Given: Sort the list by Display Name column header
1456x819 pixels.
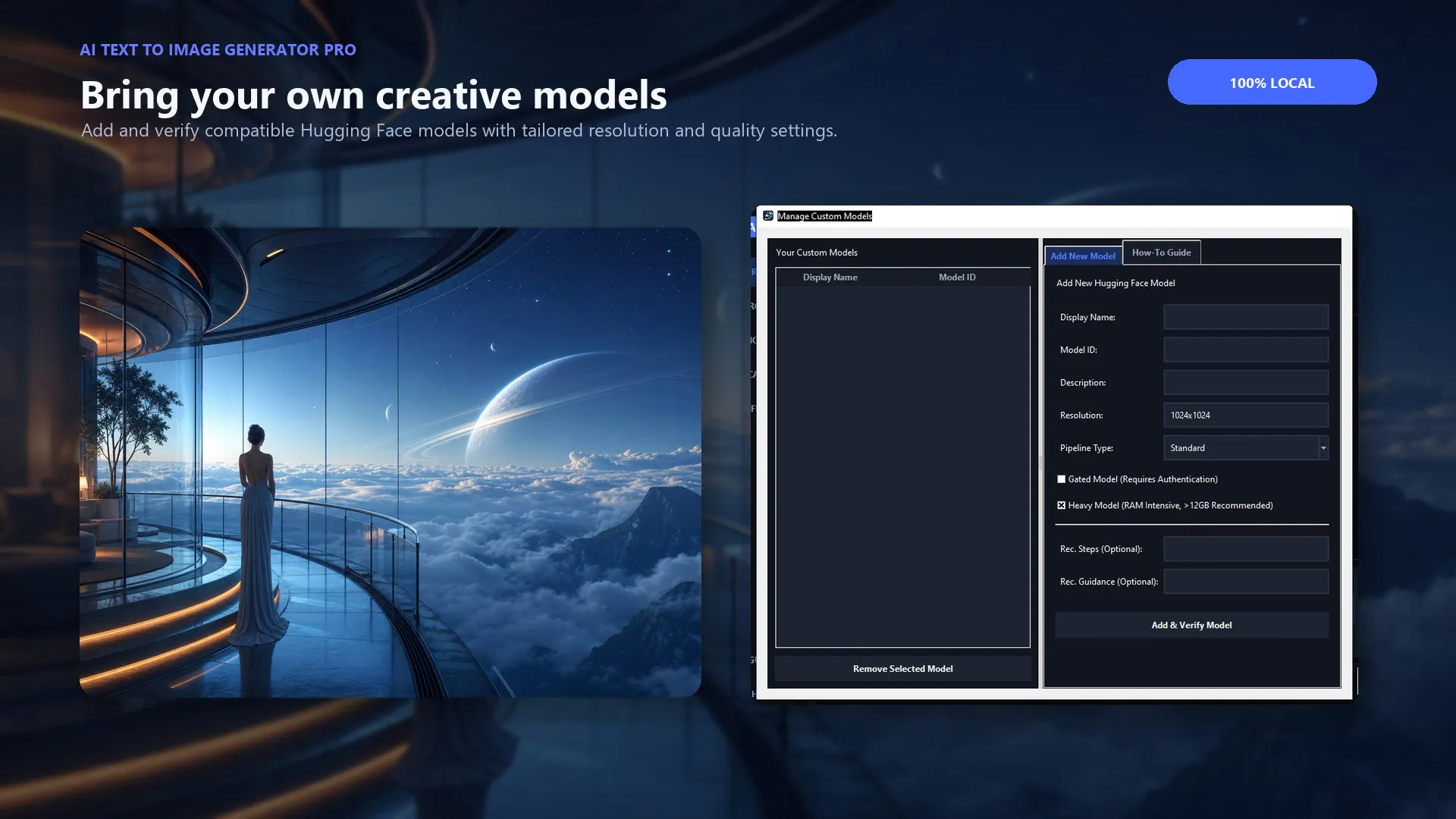Looking at the screenshot, I should 830,278.
